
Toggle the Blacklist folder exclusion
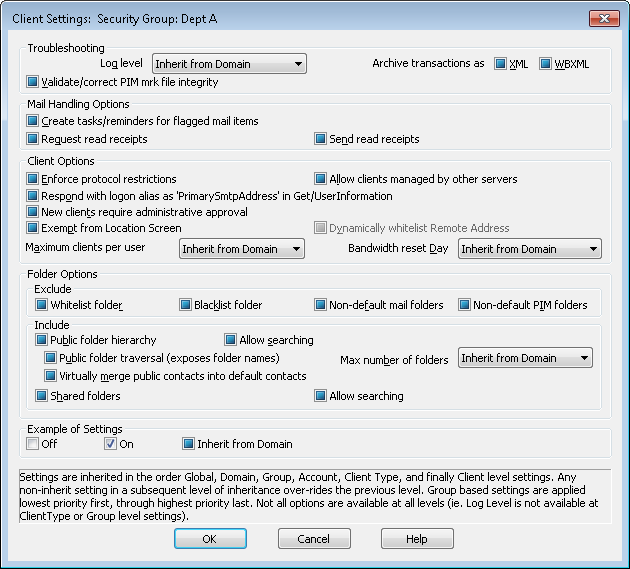click(185, 305)
